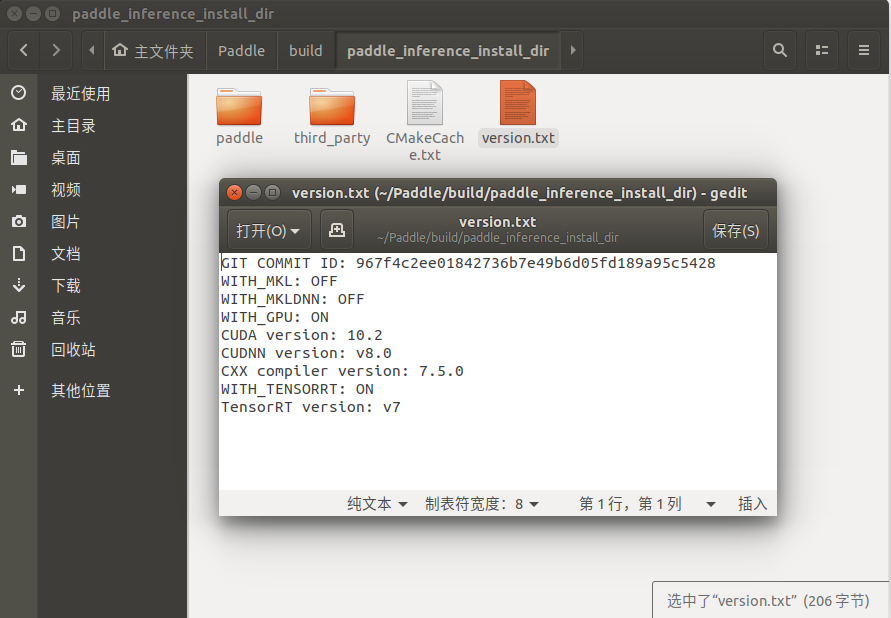The width and height of the screenshot is (891, 618).
Task: Click the TensorRT version: v7 line
Action: coord(311,407)
